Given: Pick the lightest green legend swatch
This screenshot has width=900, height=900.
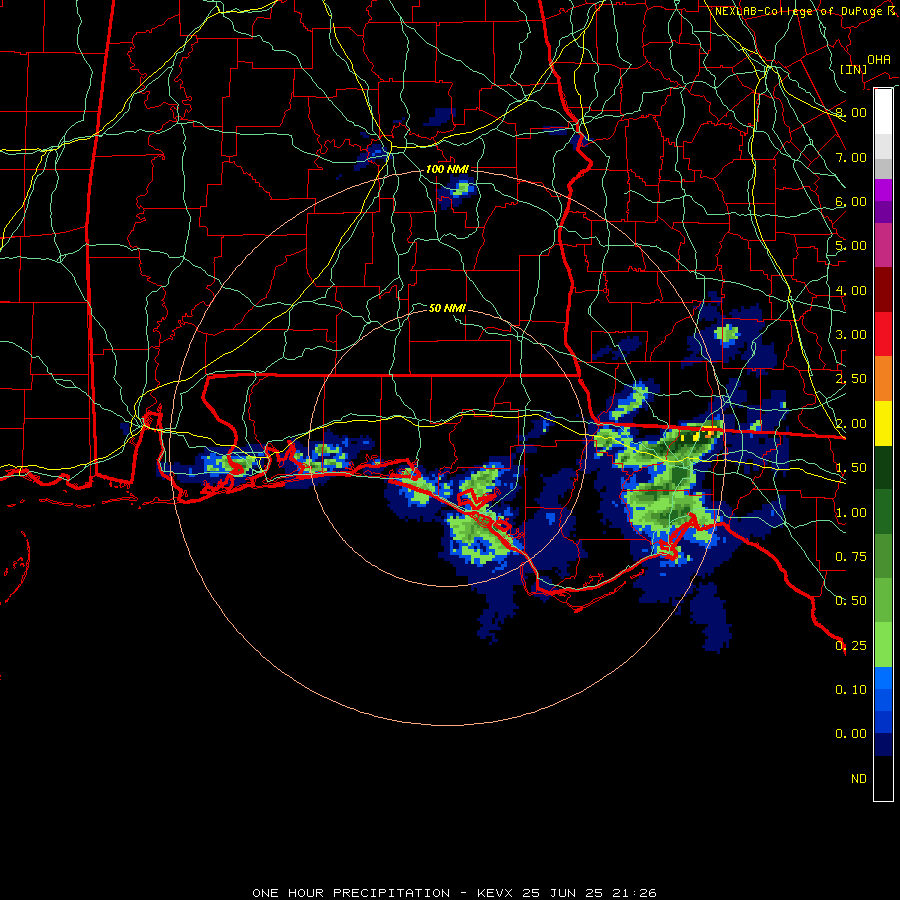Looking at the screenshot, I should pos(883,645).
